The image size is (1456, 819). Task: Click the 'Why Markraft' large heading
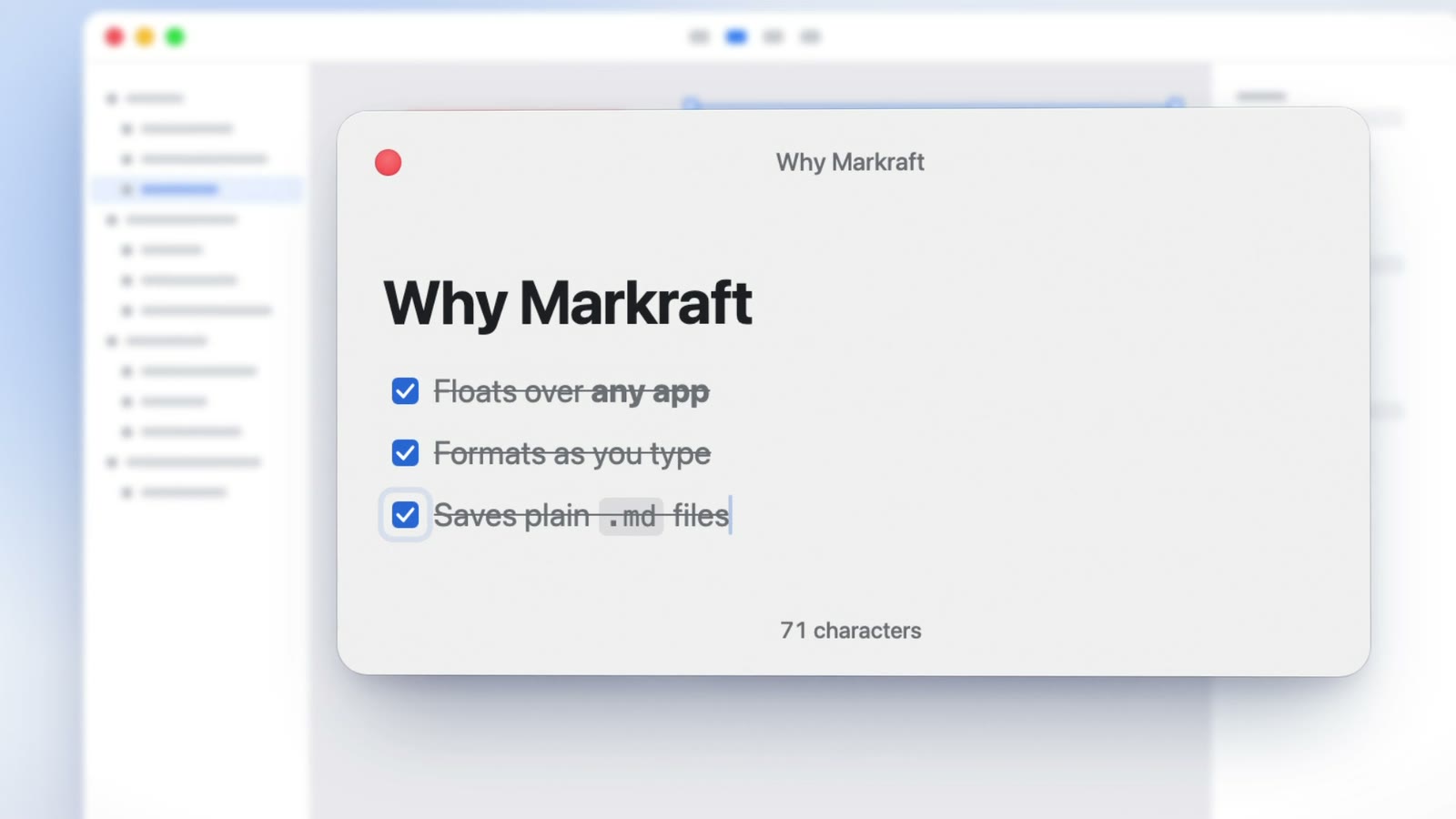(568, 304)
